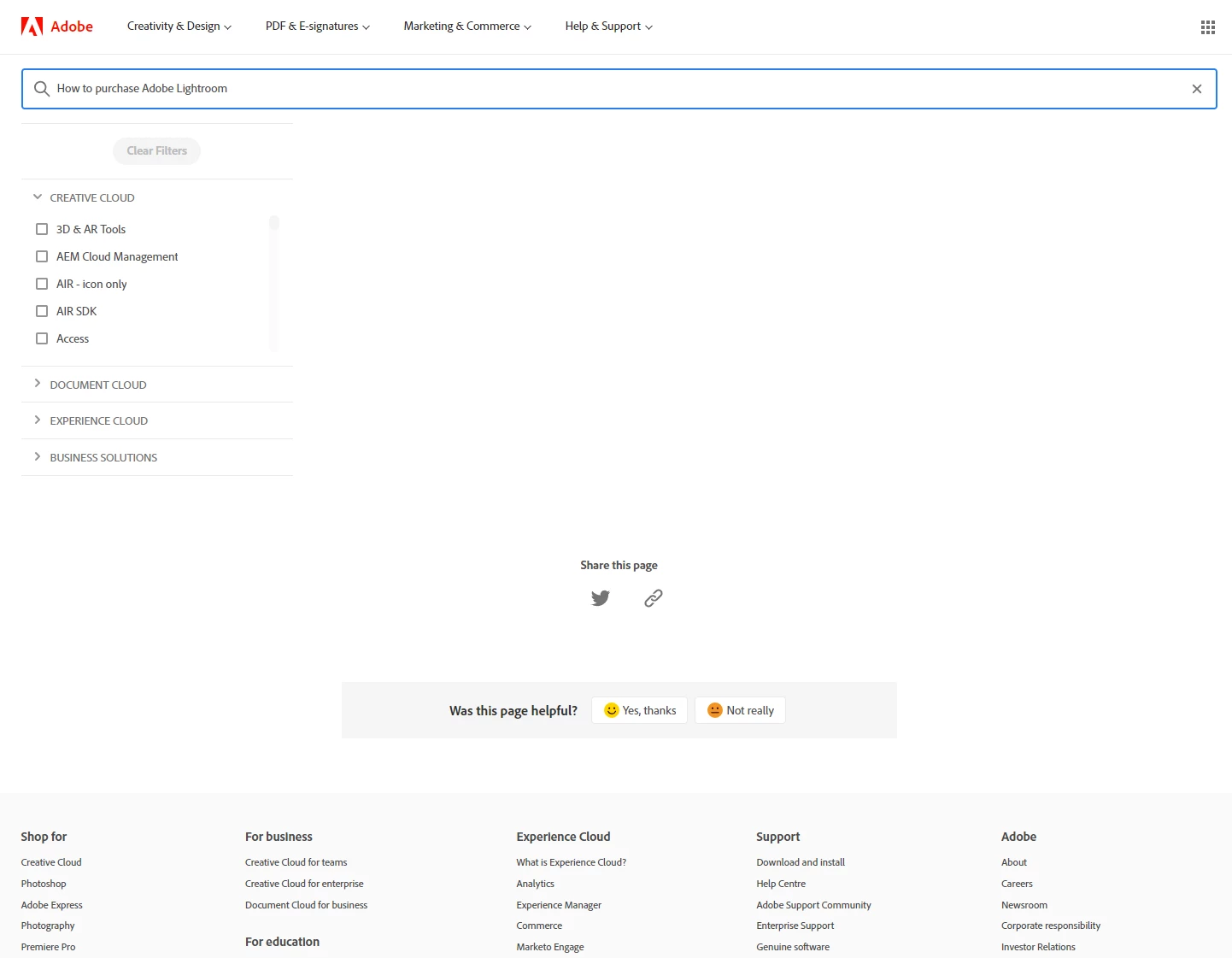
Task: Open the Careers footer link
Action: [1017, 884]
